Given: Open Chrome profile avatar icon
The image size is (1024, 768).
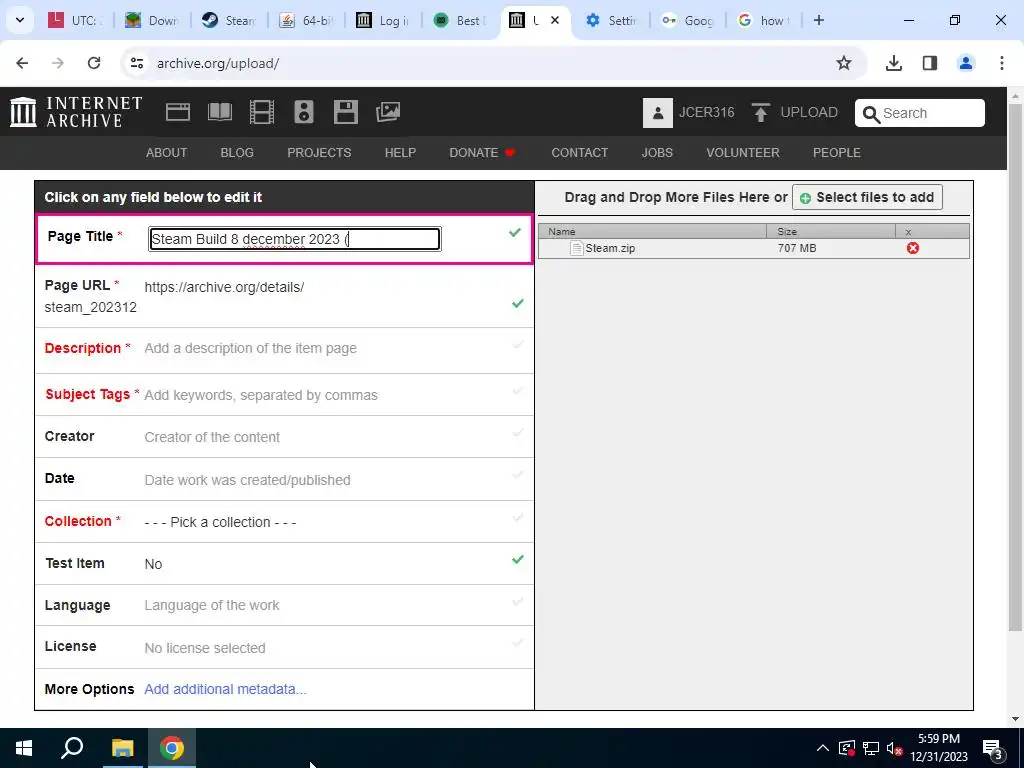Looking at the screenshot, I should [965, 63].
